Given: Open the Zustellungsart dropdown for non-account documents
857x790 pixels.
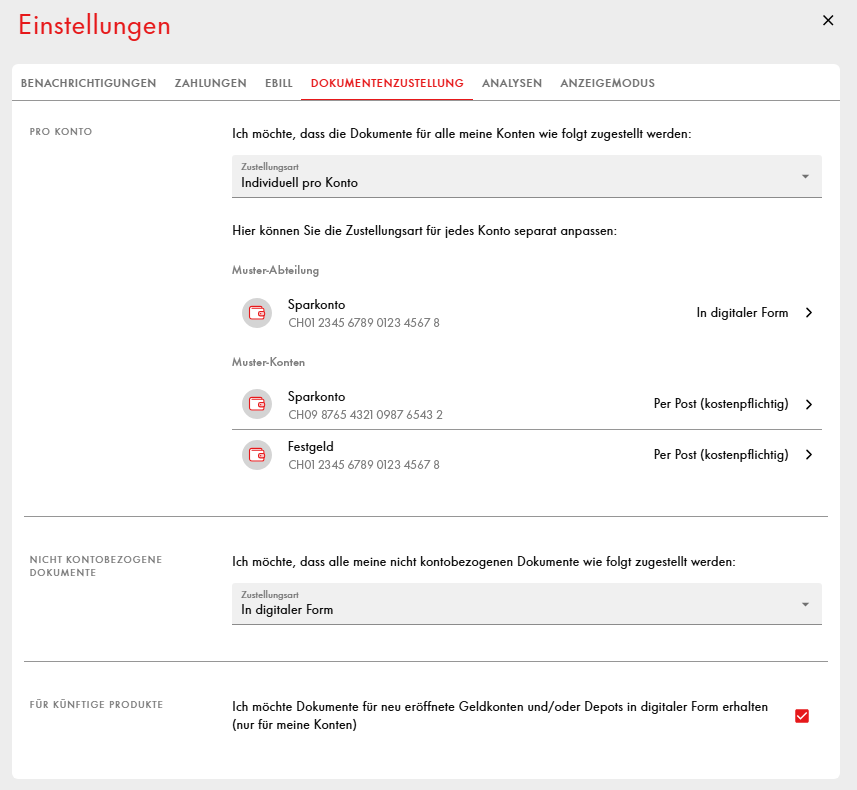Looking at the screenshot, I should click(526, 604).
